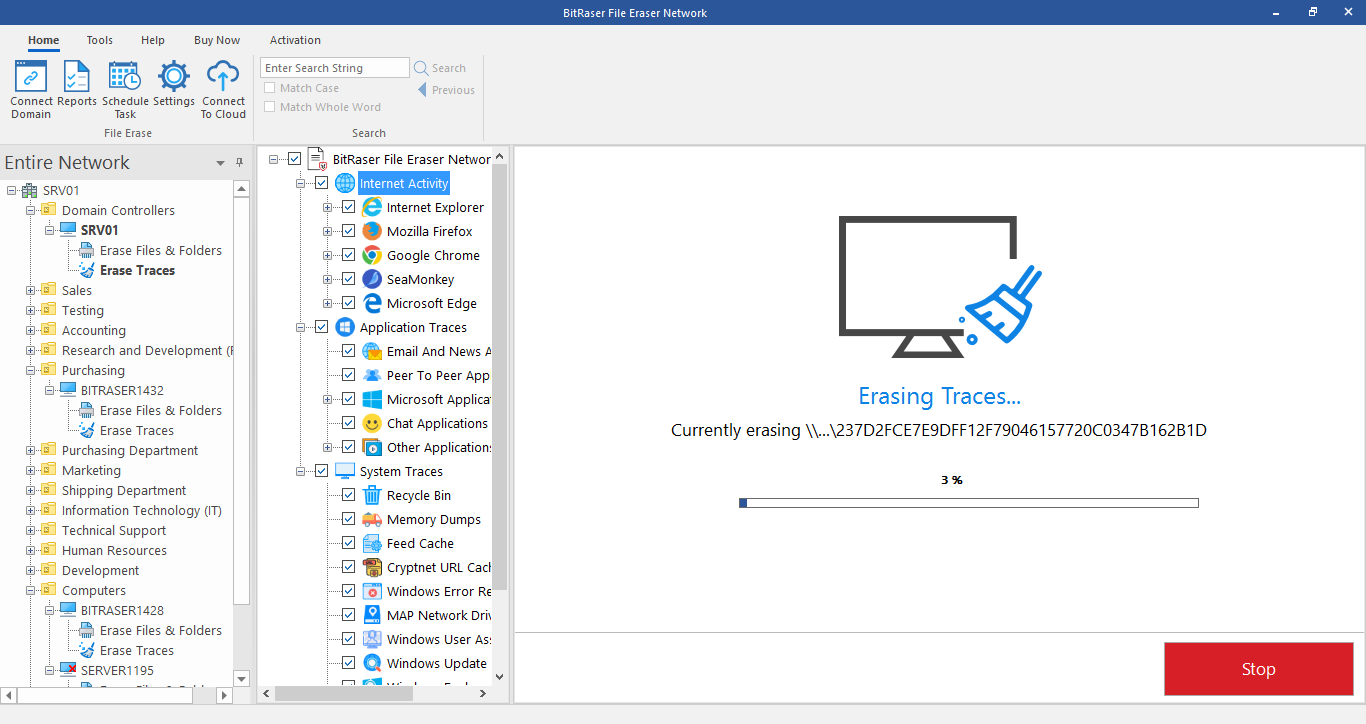Click the MAP Network Drive icon

click(x=372, y=615)
